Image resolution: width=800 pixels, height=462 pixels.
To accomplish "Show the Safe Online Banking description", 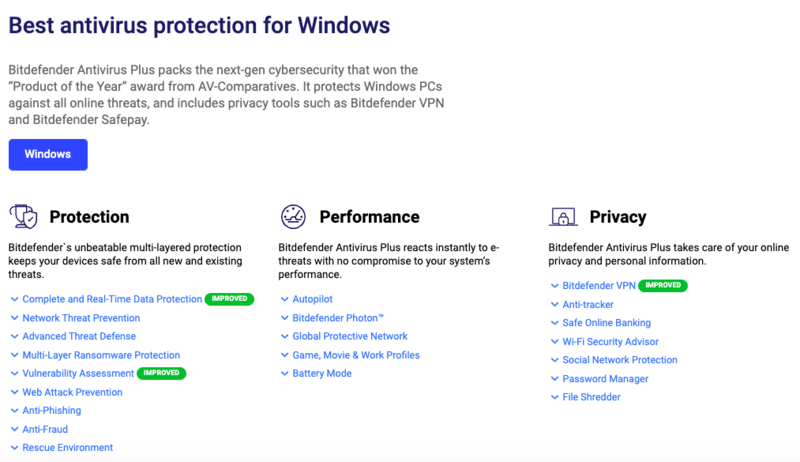I will 607,323.
